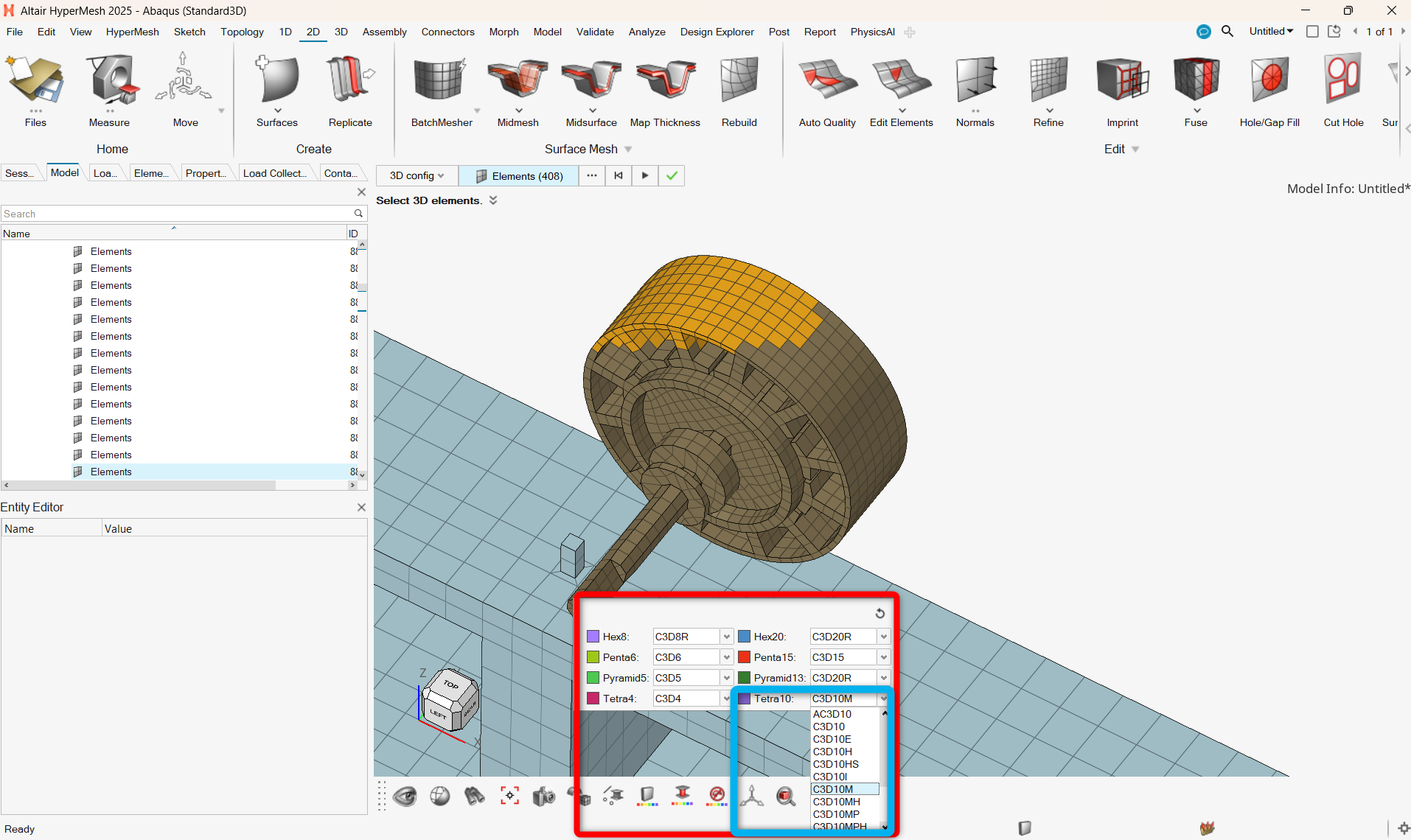Click the Hex8 purple color swatch
The width and height of the screenshot is (1411, 840).
(593, 637)
